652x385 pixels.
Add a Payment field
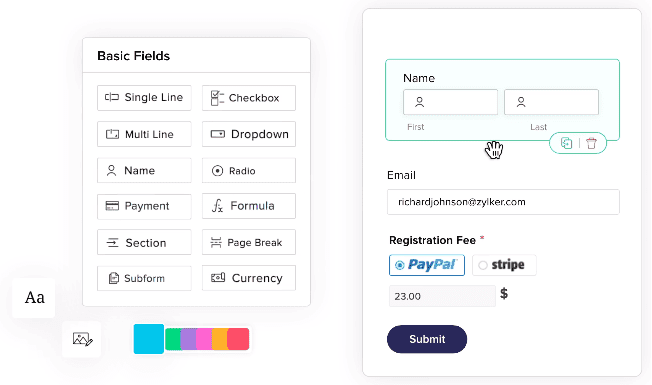tap(144, 206)
